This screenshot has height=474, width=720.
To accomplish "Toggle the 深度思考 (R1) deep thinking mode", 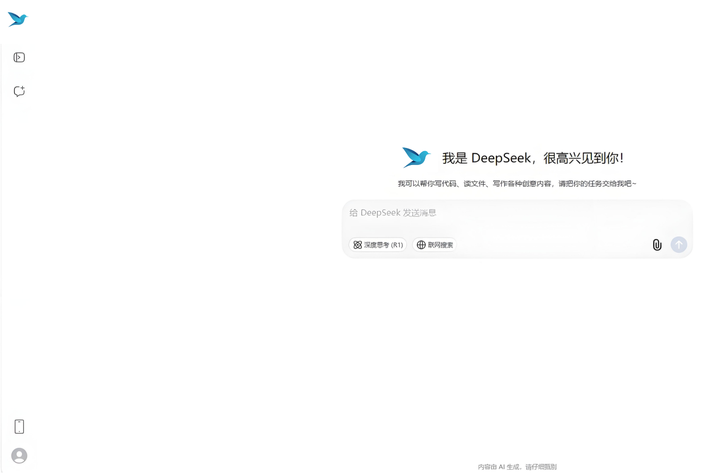I will tap(378, 245).
